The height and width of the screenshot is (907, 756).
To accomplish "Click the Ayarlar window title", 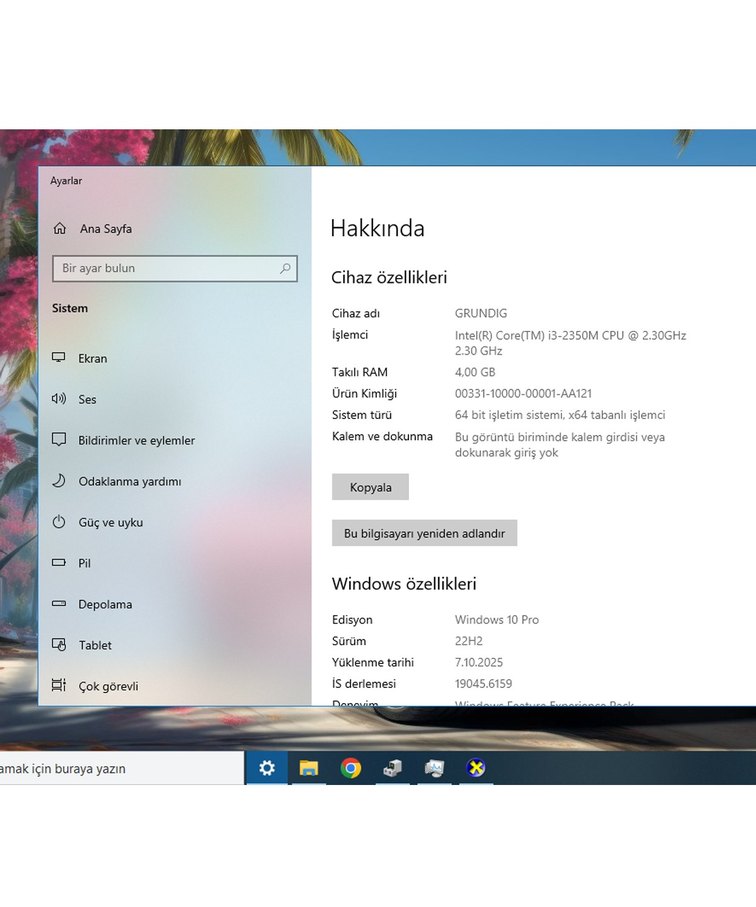I will (x=66, y=181).
